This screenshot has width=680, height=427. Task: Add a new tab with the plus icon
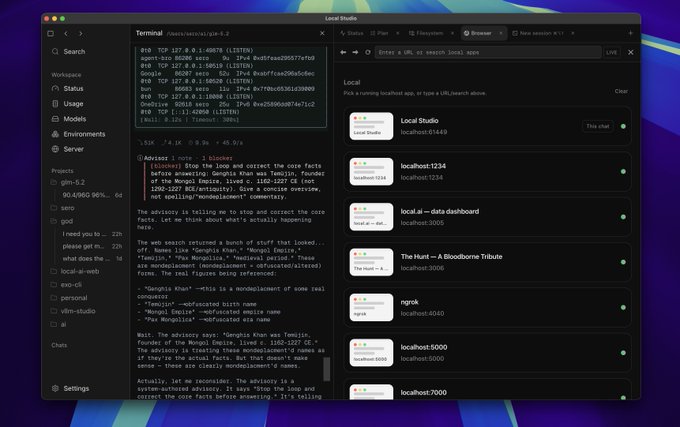631,33
